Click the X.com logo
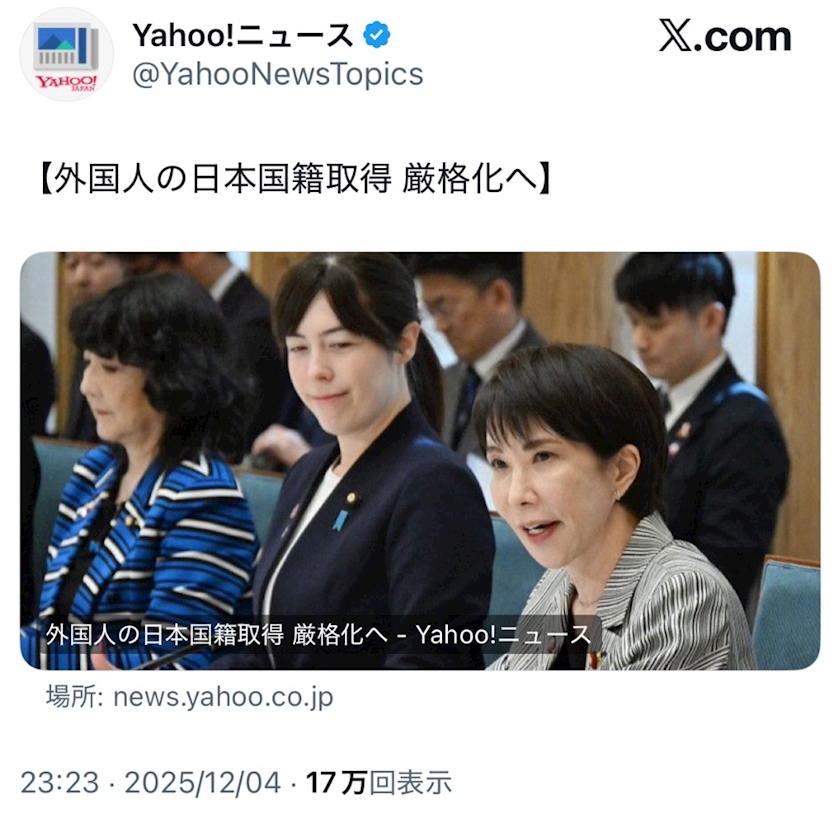This screenshot has height=816, width=840. pos(725,36)
